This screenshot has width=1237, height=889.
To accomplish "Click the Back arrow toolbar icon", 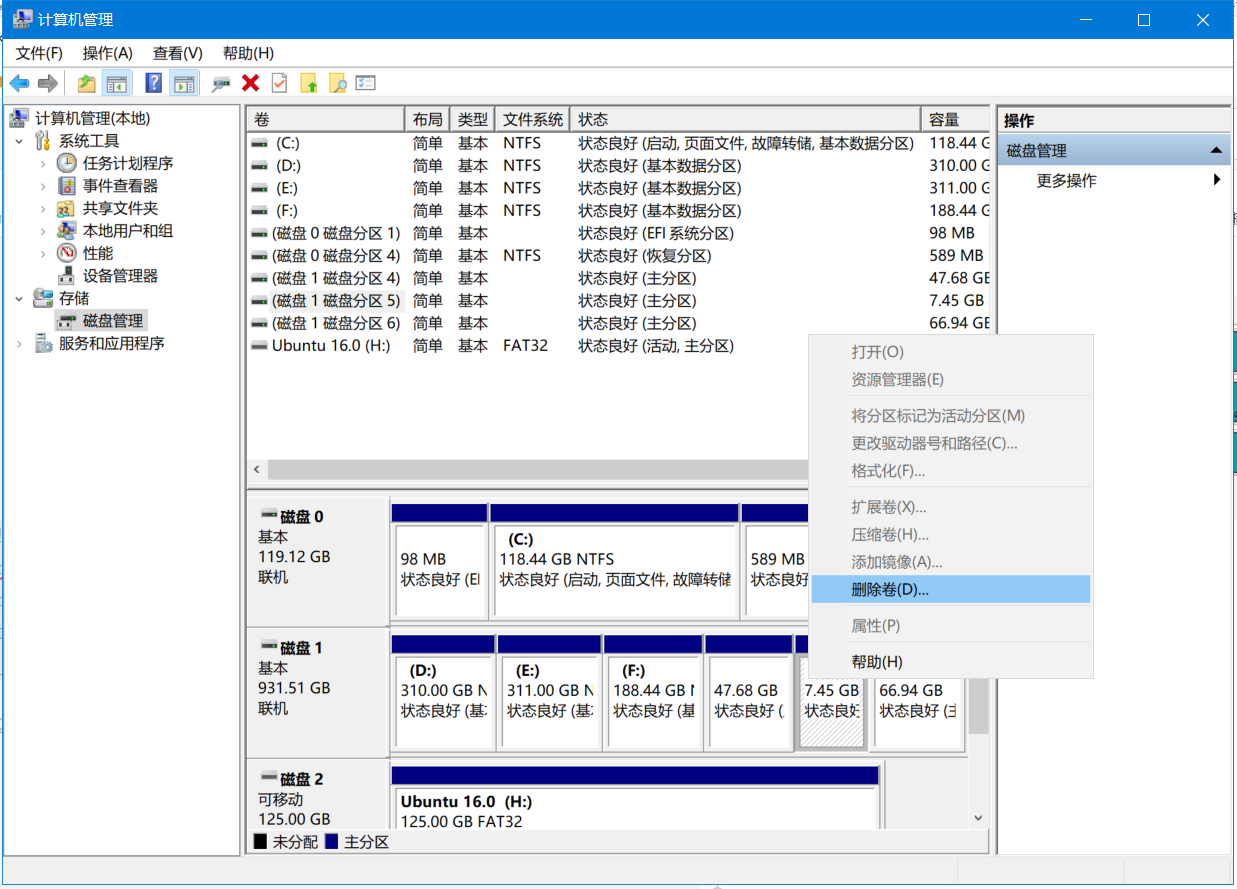I will [x=19, y=83].
